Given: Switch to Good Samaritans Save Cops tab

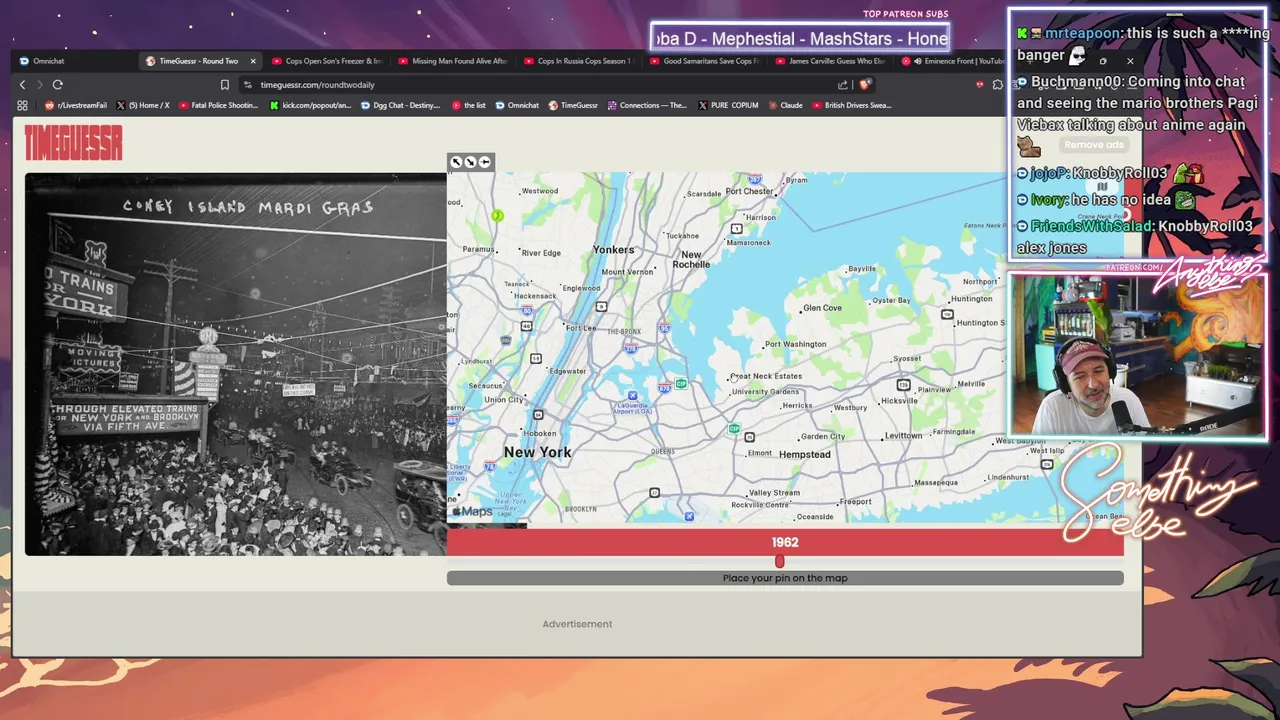Looking at the screenshot, I should [x=704, y=61].
